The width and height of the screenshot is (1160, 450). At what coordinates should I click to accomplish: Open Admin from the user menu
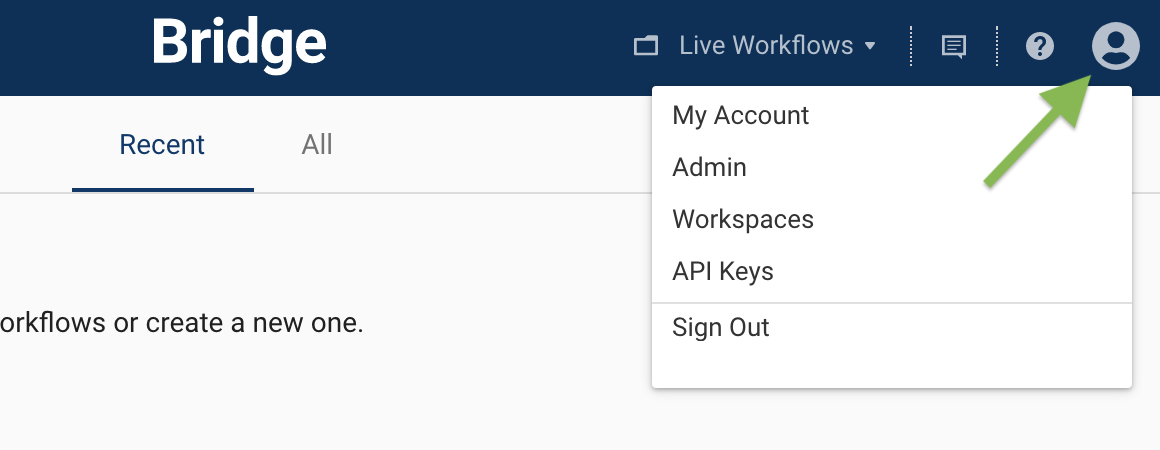pos(709,168)
